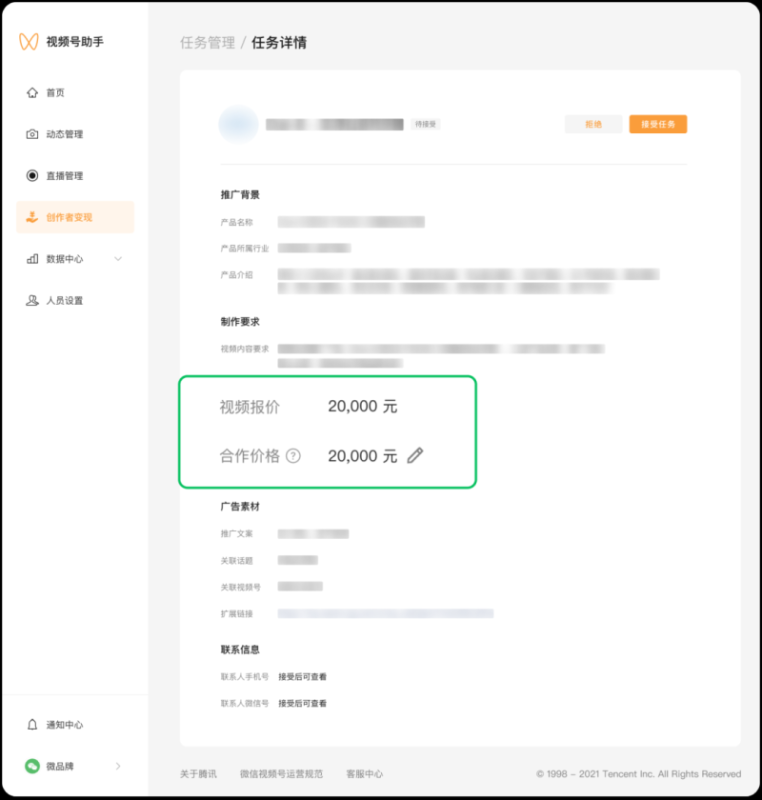Open 微信视频号运营规范 footer link

[282, 774]
